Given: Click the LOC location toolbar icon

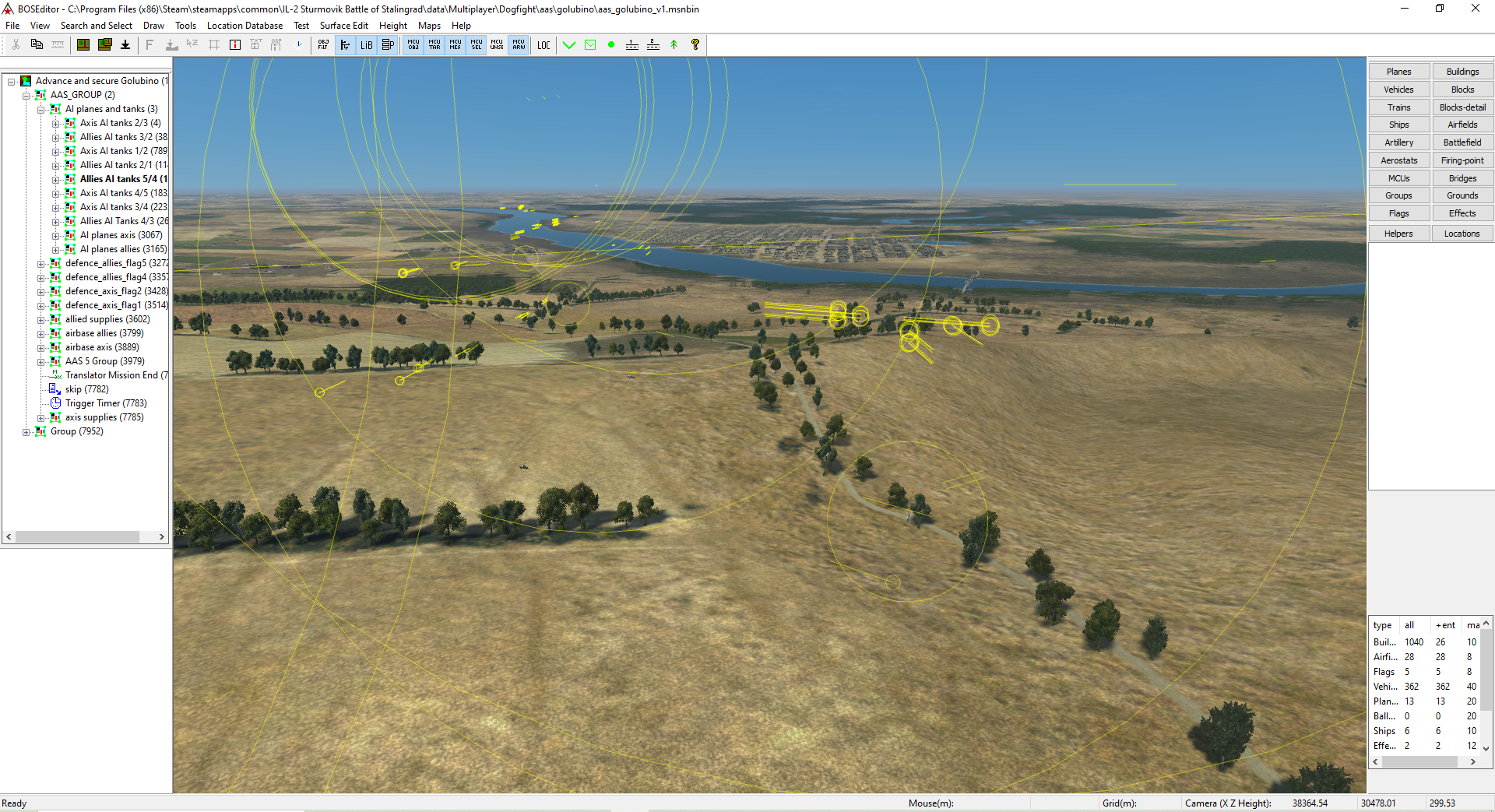Looking at the screenshot, I should tap(543, 45).
